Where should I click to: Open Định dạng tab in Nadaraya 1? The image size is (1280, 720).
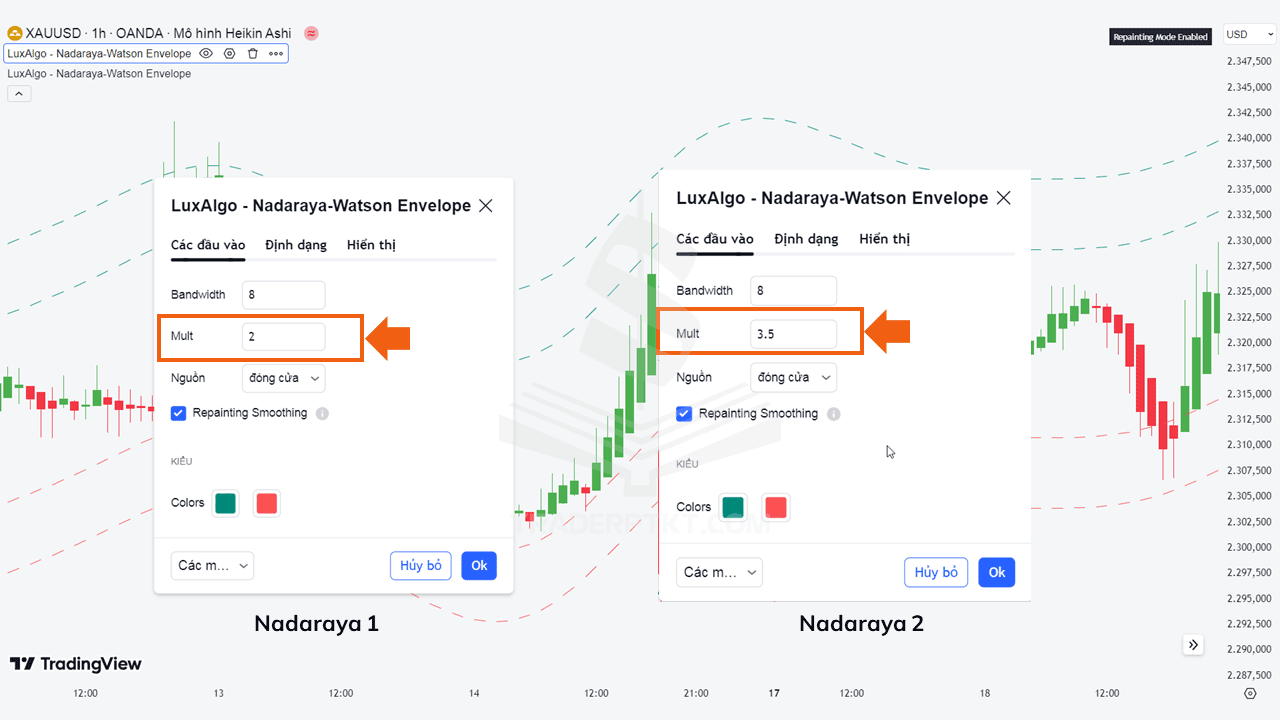coord(296,245)
